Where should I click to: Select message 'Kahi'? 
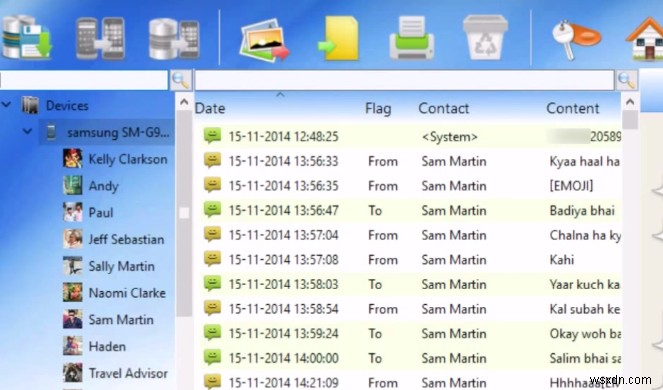[x=562, y=259]
